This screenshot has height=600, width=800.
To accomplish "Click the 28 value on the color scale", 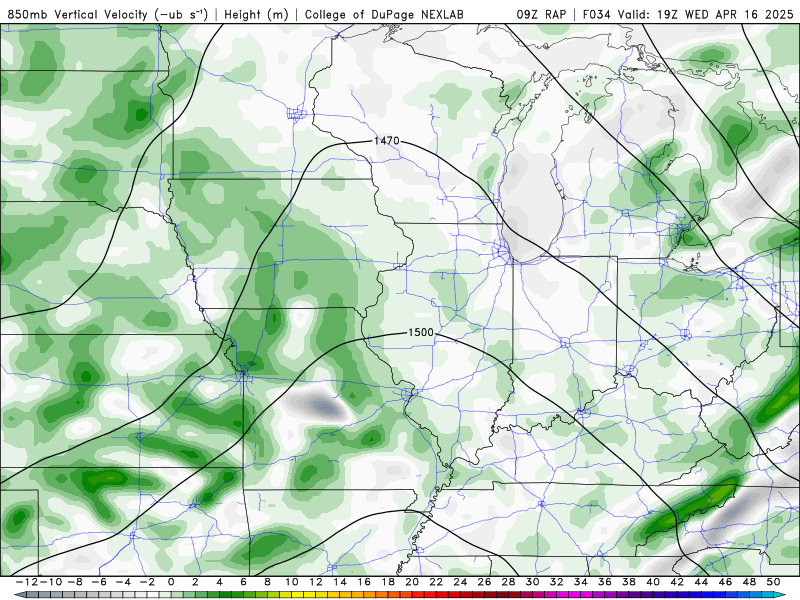I will 508,582.
